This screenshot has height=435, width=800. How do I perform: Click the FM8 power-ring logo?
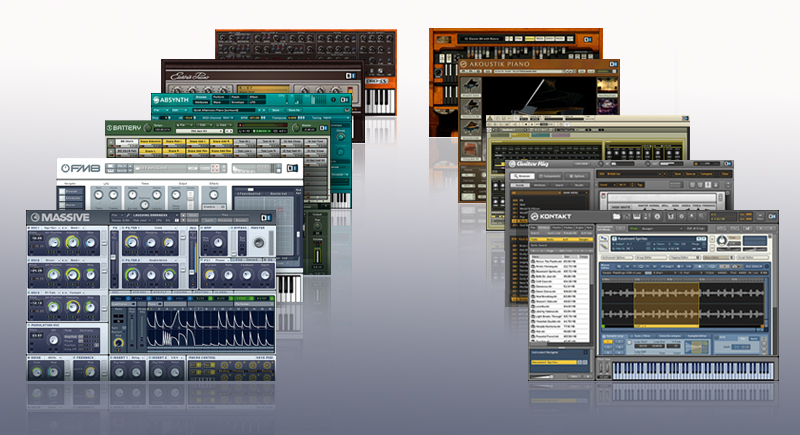point(65,168)
